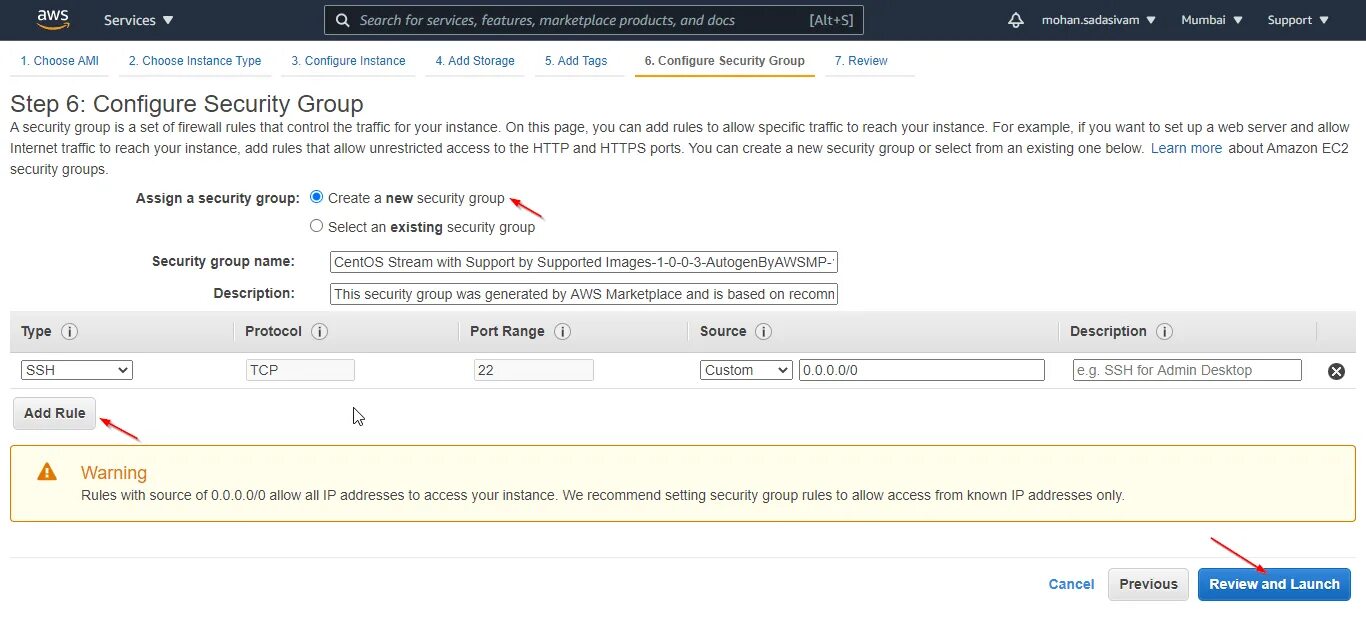Viewport: 1366px width, 618px height.
Task: Click Review and Launch
Action: pos(1274,584)
